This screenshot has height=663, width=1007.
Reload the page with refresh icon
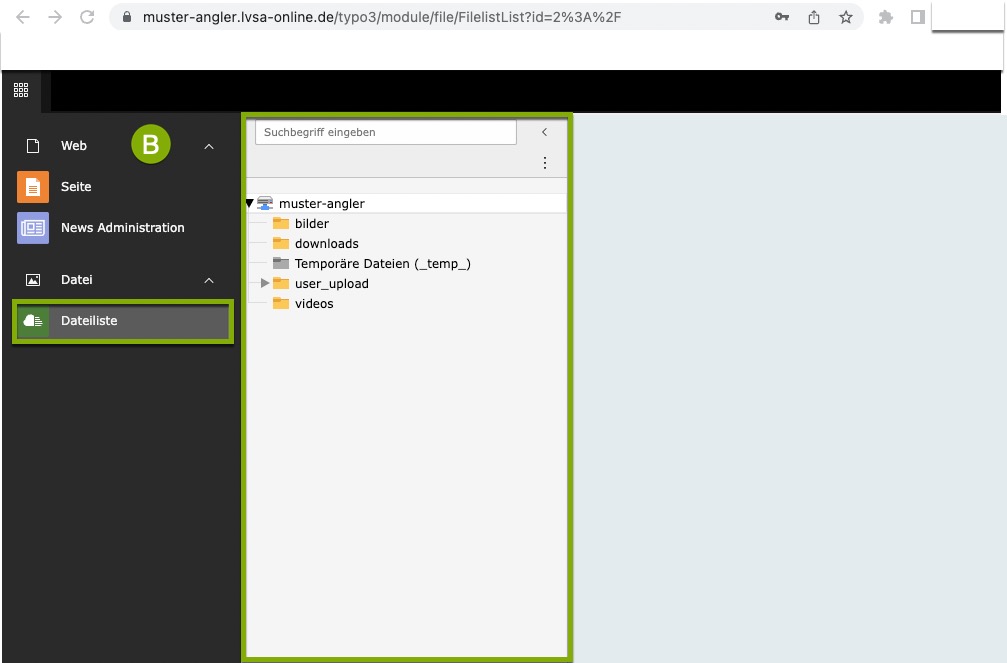coord(87,17)
